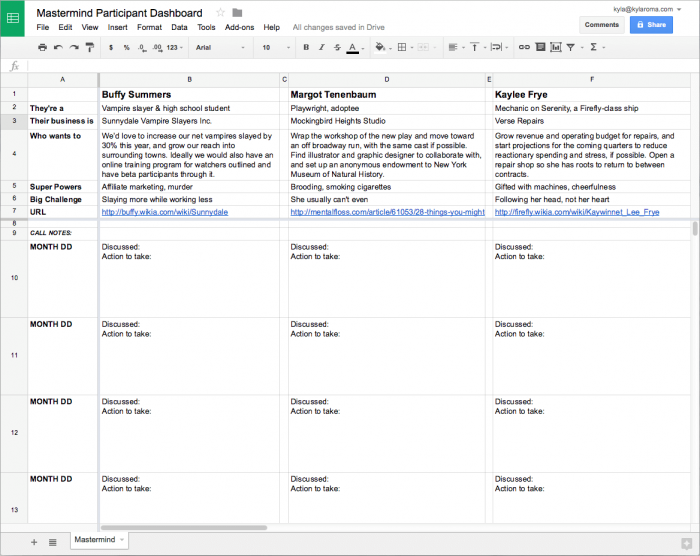Screen dimensions: 700x556
Task: Format as percent
Action: tap(127, 47)
